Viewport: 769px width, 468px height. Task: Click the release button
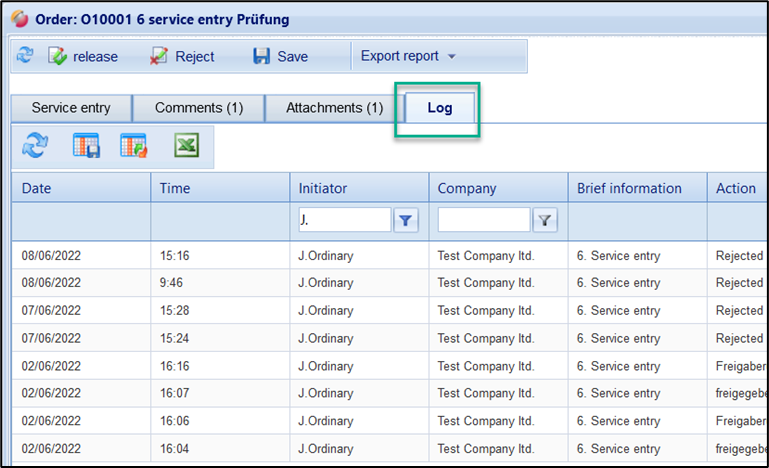click(x=83, y=56)
